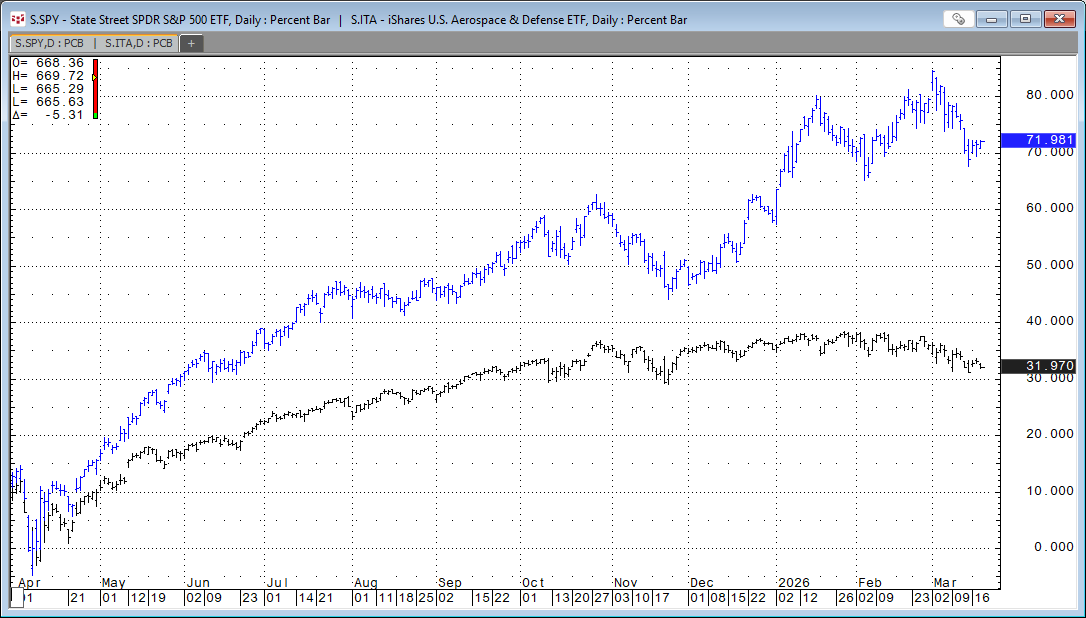Image resolution: width=1086 pixels, height=618 pixels.
Task: Minimize the chart window
Action: coord(991,18)
